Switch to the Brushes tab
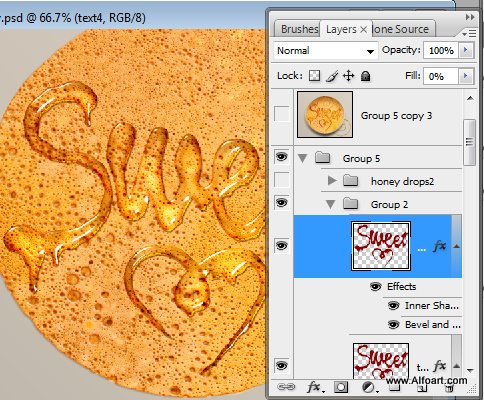This screenshot has width=484, height=400. pyautogui.click(x=299, y=29)
